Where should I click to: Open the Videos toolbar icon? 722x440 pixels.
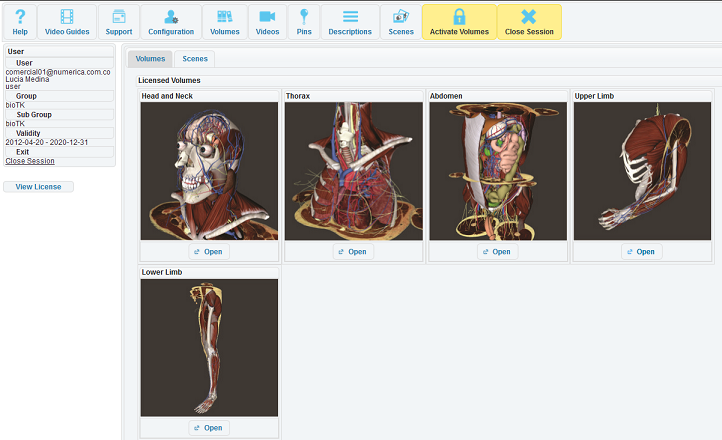pyautogui.click(x=268, y=22)
